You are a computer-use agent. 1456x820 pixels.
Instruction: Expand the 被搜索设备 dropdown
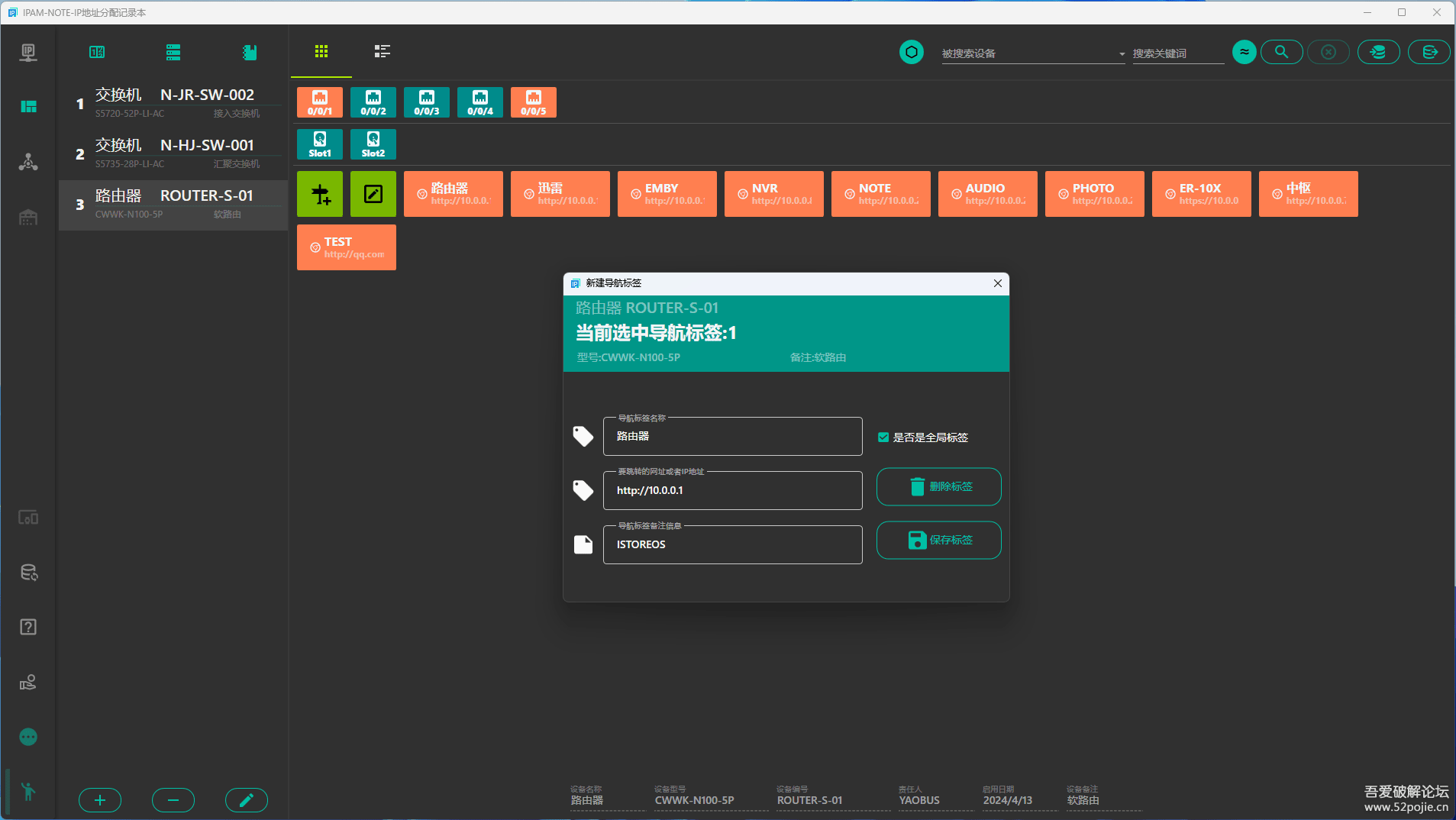point(1122,54)
